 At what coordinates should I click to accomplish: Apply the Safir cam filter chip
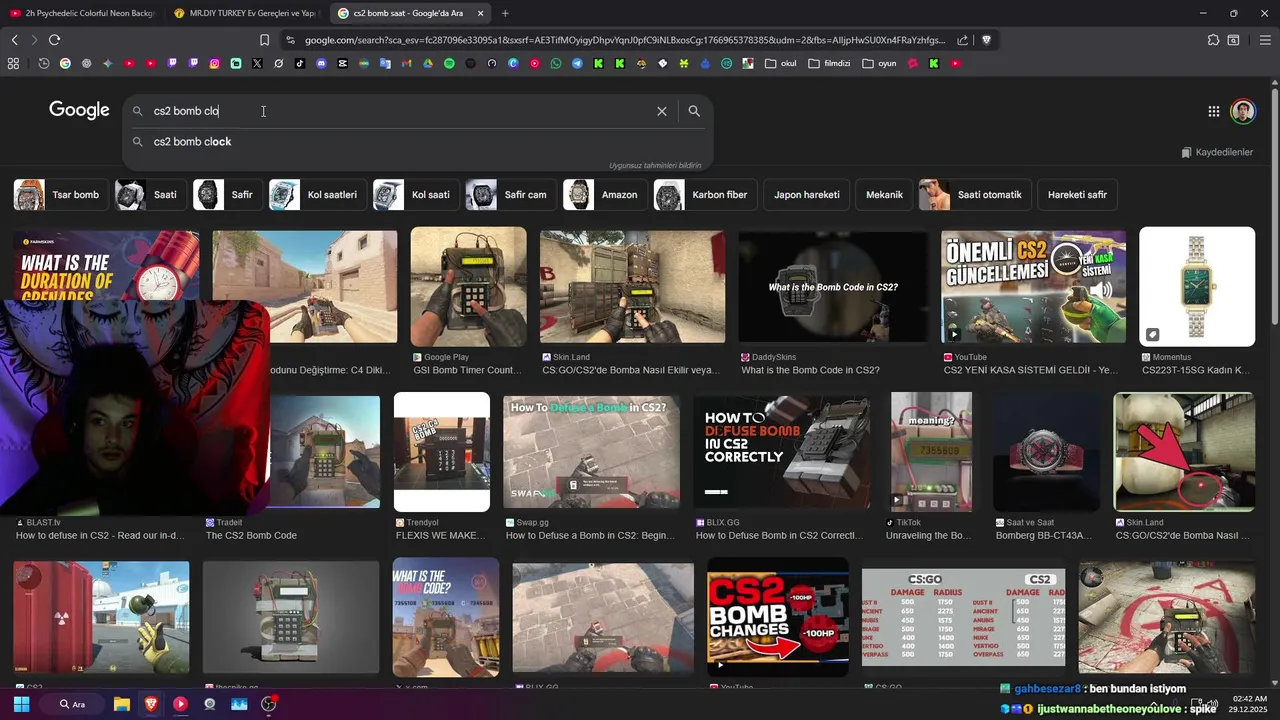[x=510, y=195]
